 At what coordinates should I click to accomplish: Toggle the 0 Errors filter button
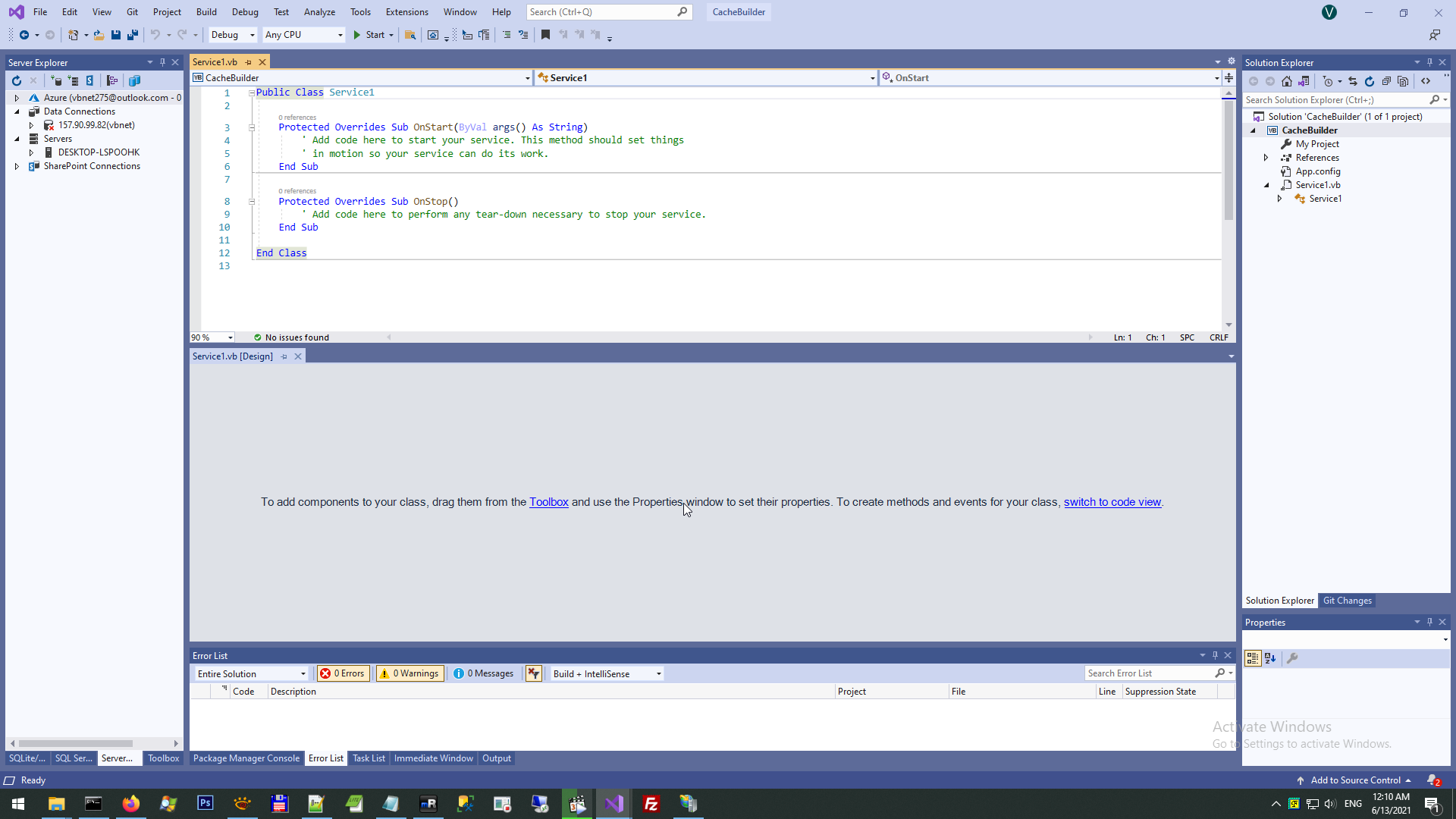point(343,673)
